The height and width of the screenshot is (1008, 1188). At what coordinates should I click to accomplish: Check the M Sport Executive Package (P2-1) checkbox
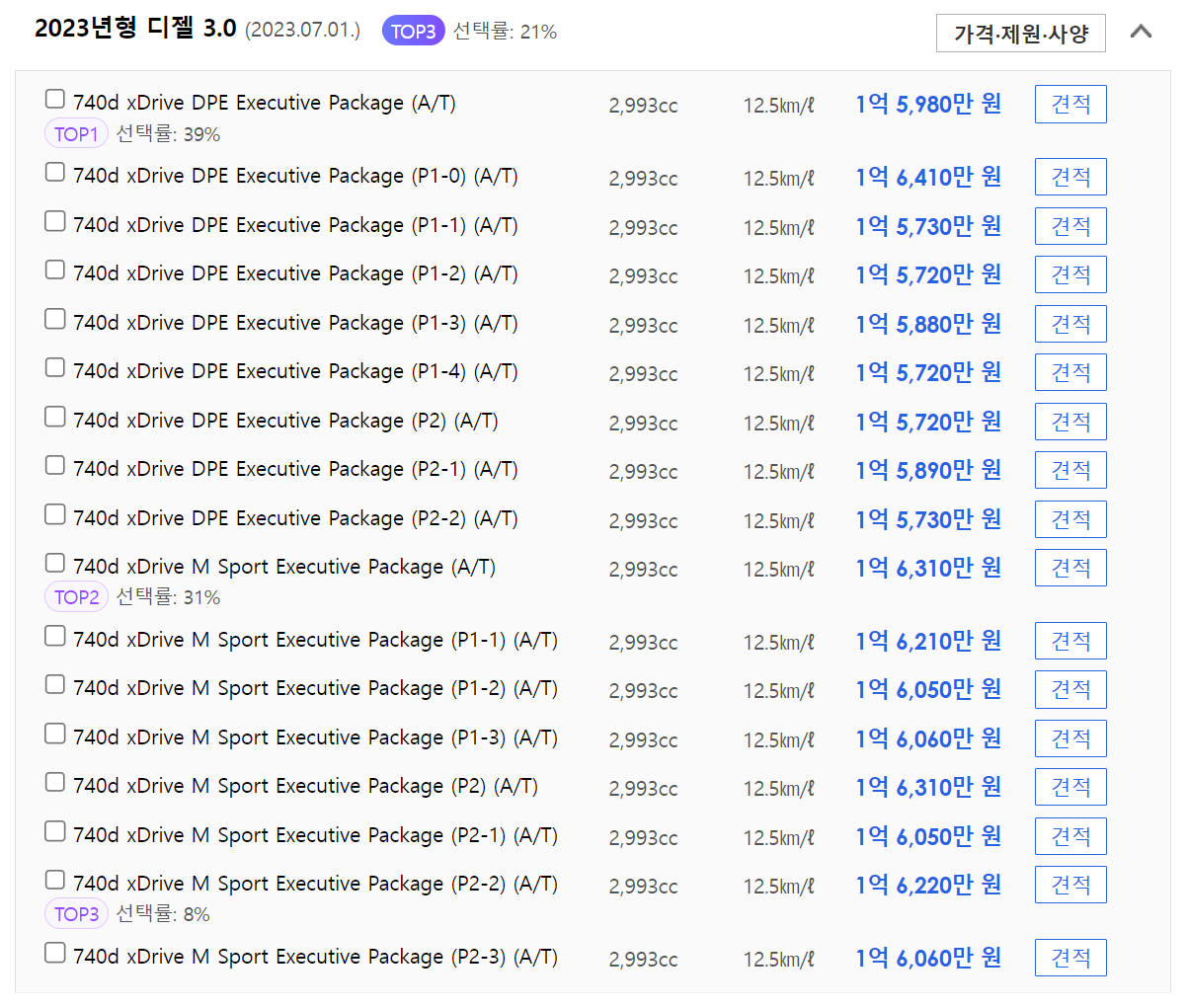[55, 831]
